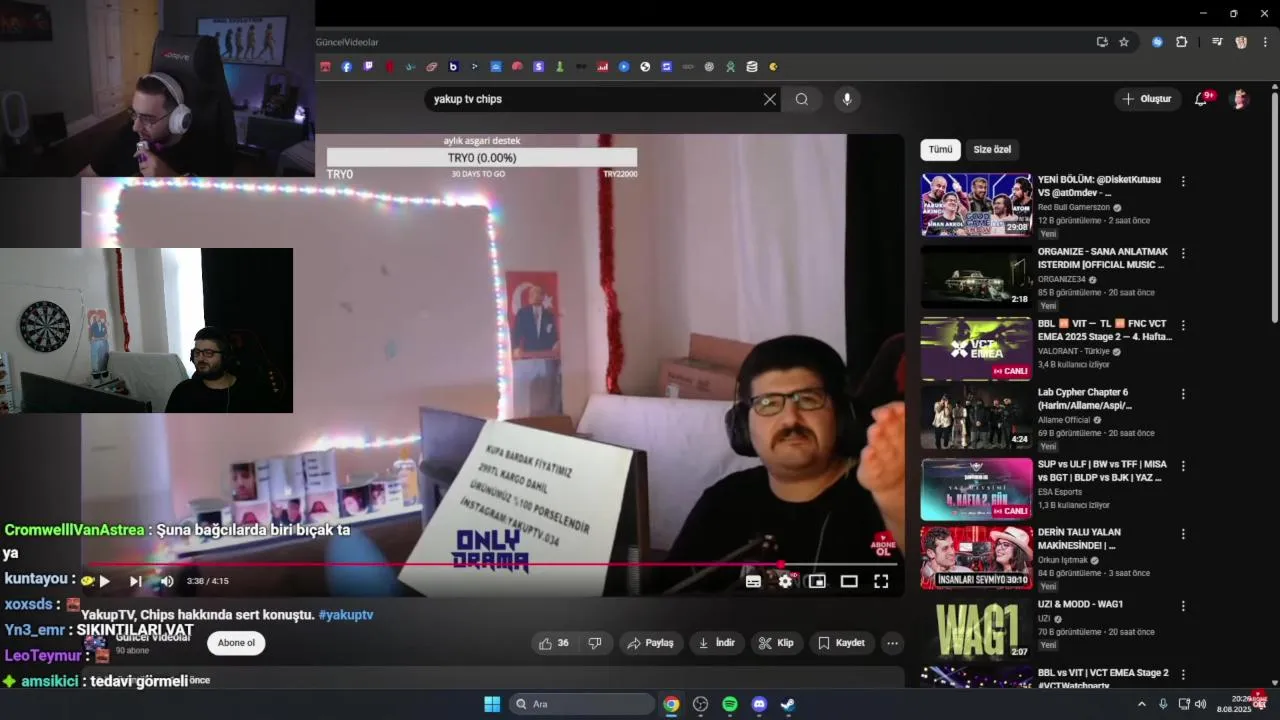
Task: Click the install/cast icon in address bar
Action: click(x=1102, y=42)
